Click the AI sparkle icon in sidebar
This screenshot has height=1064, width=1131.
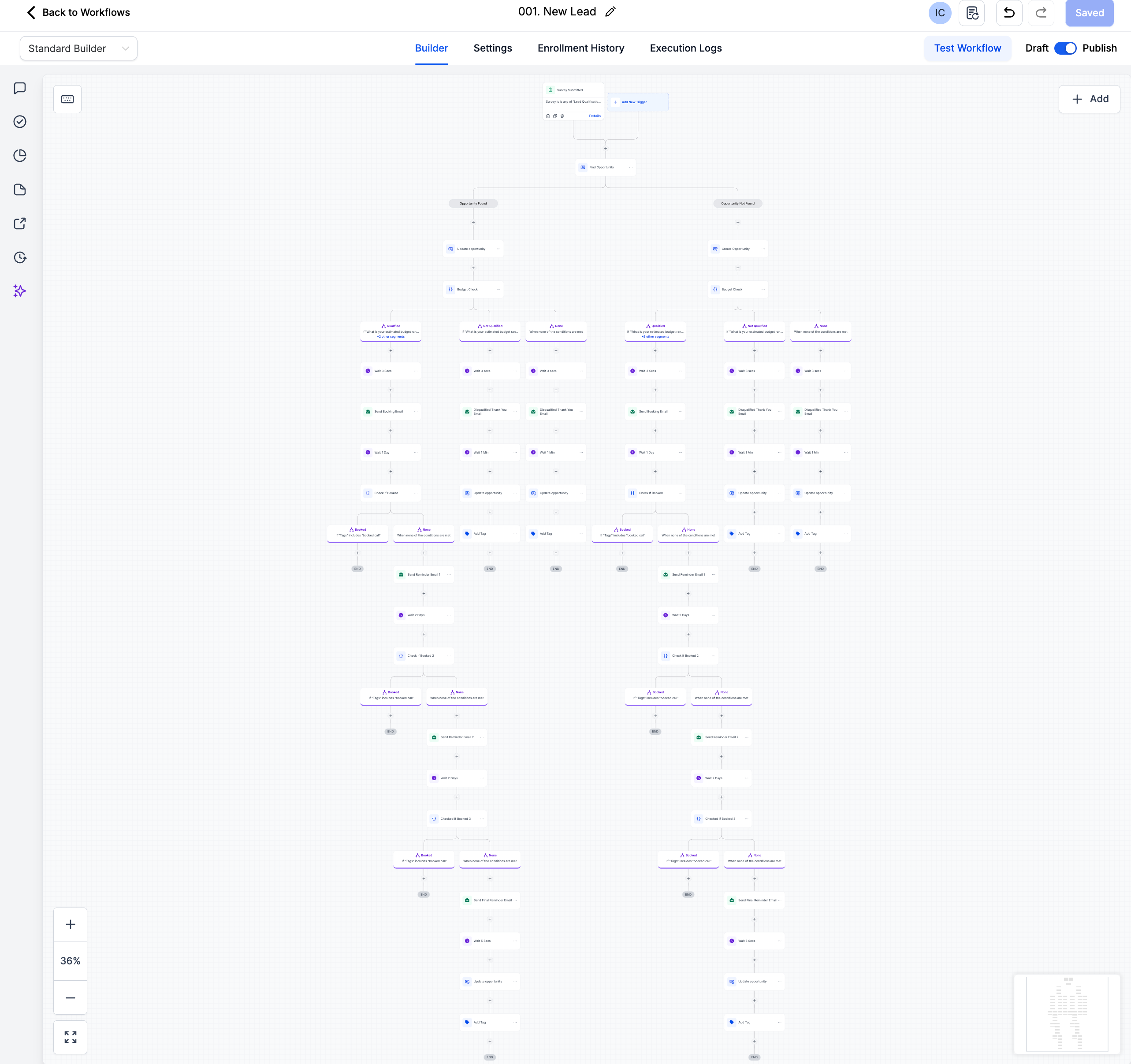click(x=20, y=291)
